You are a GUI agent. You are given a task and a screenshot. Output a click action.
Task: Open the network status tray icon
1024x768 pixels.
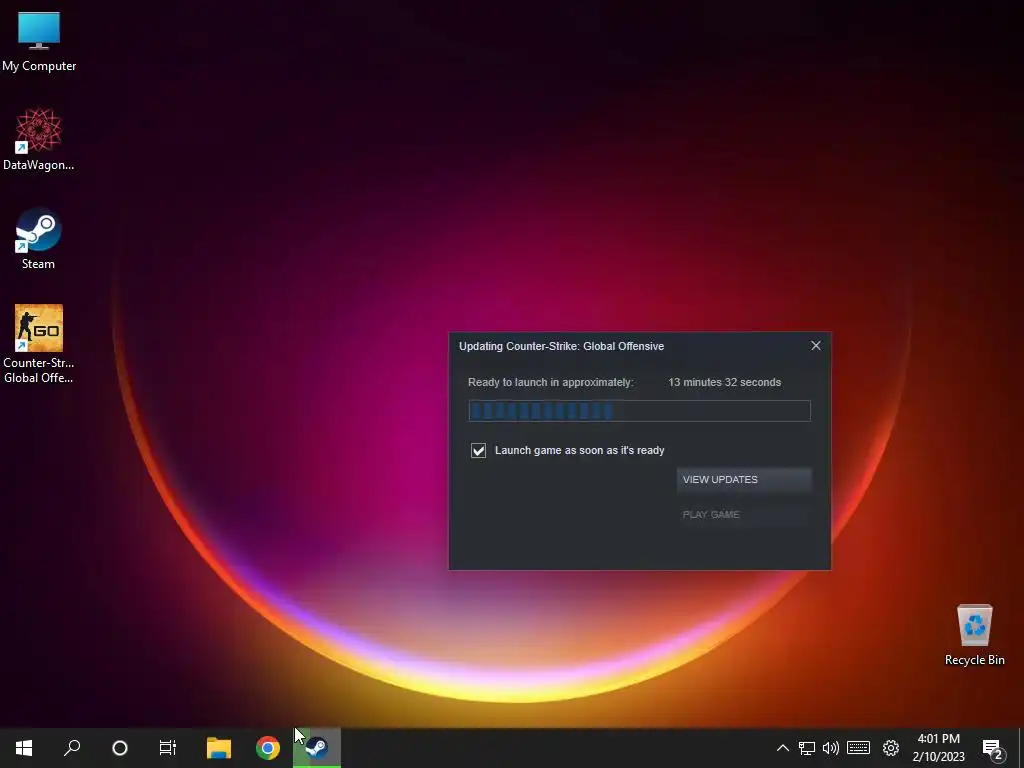[807, 748]
